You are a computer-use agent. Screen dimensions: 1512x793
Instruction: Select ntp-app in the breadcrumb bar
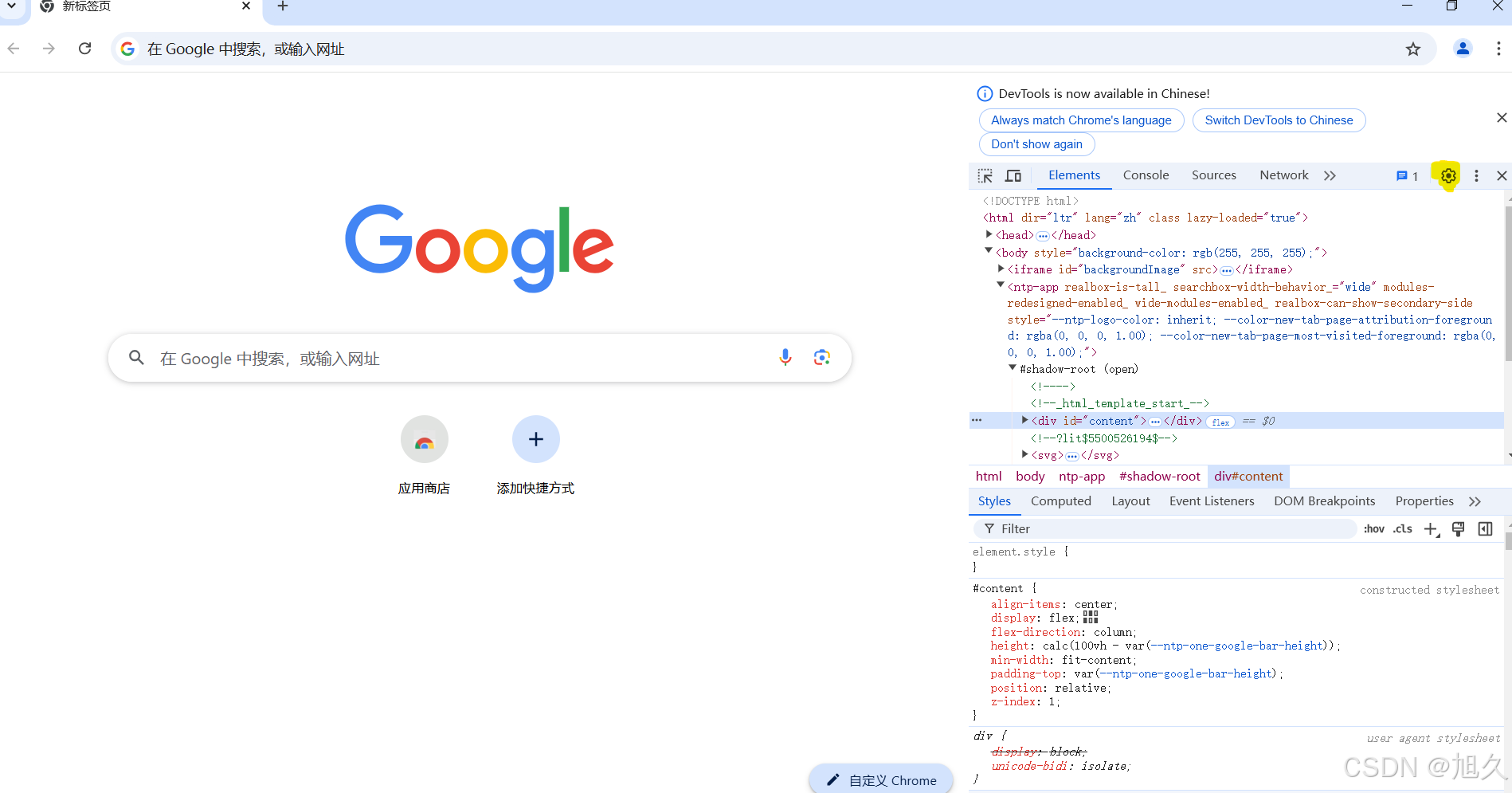pos(1081,477)
